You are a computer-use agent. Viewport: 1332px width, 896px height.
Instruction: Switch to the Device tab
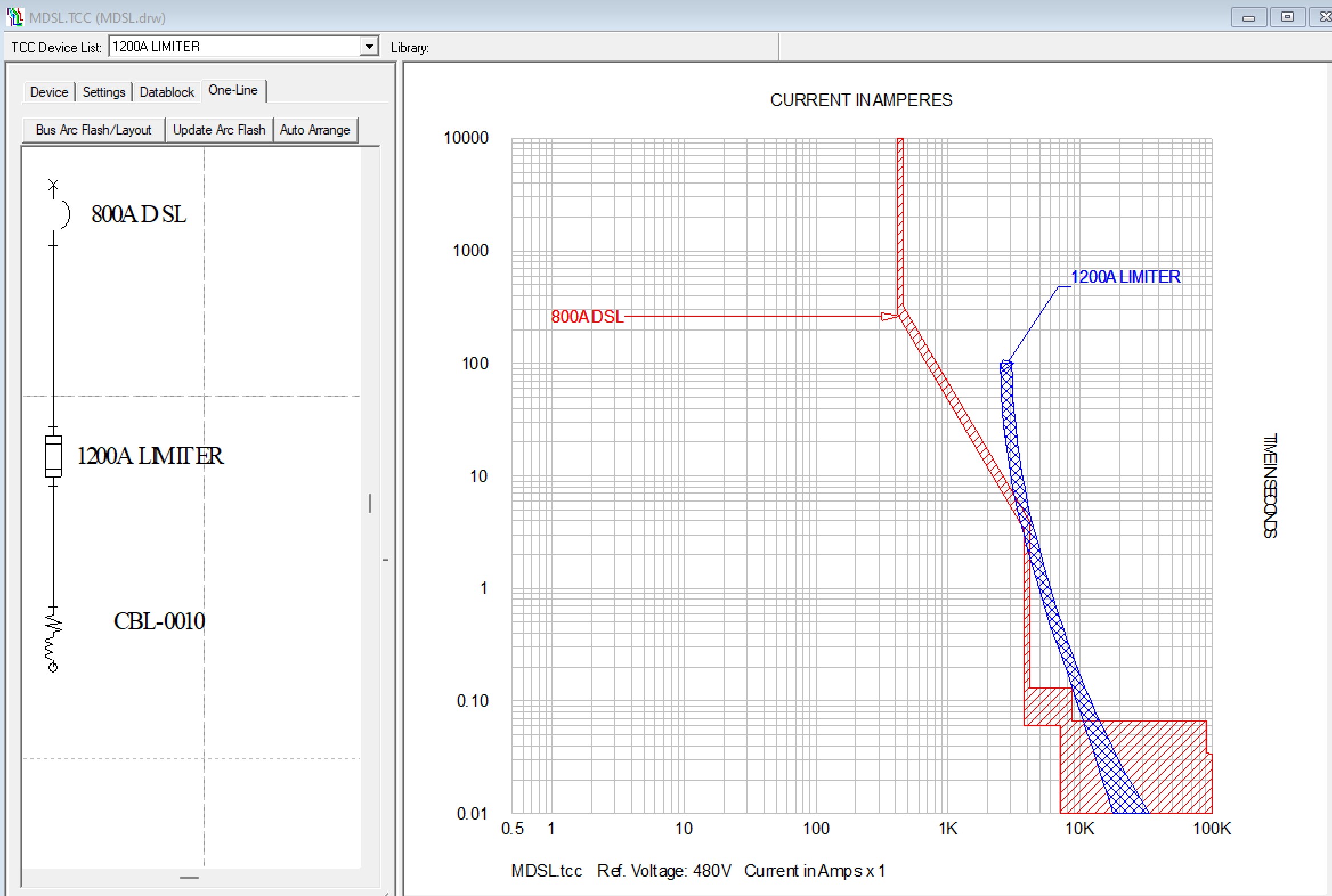pos(48,92)
